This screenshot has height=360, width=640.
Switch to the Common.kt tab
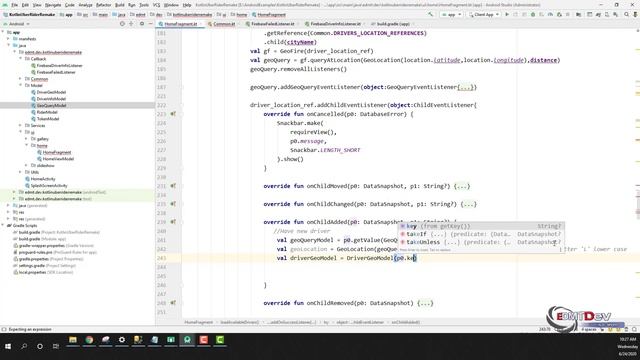pyautogui.click(x=224, y=24)
